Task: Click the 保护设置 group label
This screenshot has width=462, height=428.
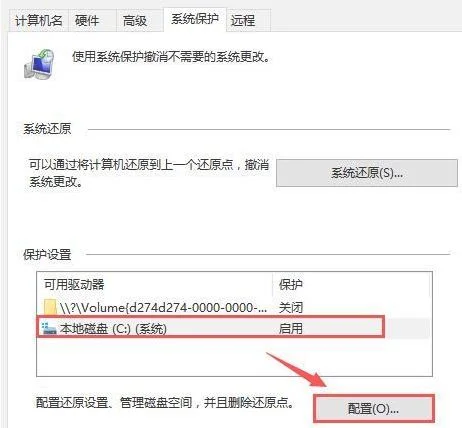Action: pos(47,255)
